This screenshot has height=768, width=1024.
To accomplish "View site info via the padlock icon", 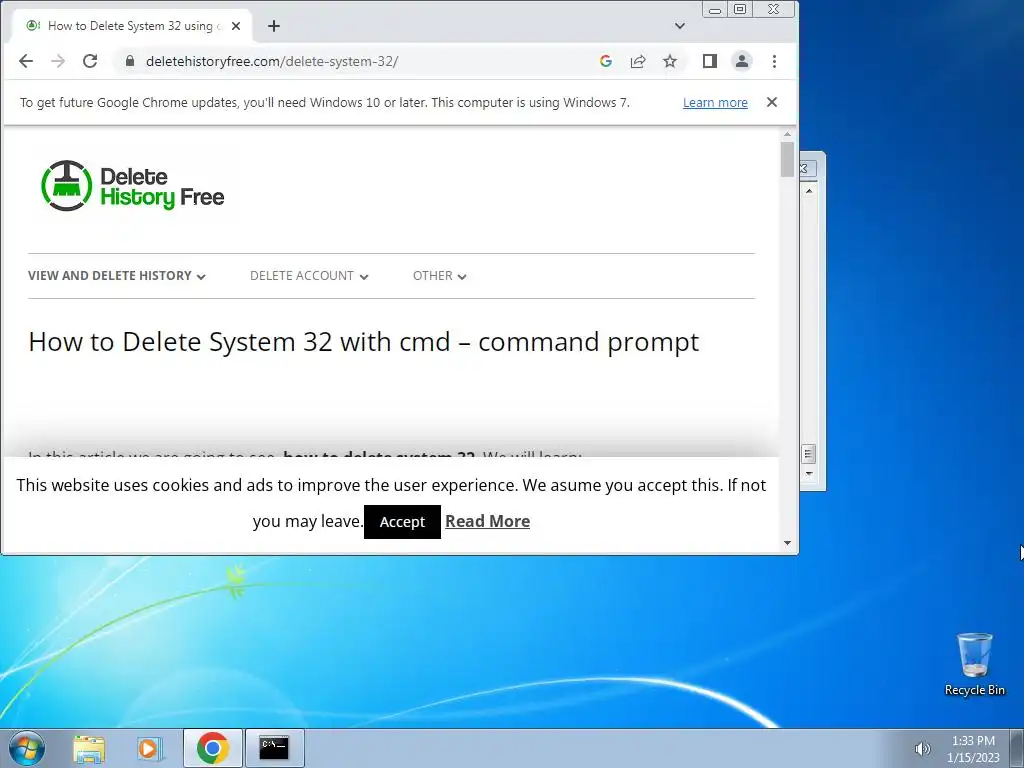I will 130,61.
